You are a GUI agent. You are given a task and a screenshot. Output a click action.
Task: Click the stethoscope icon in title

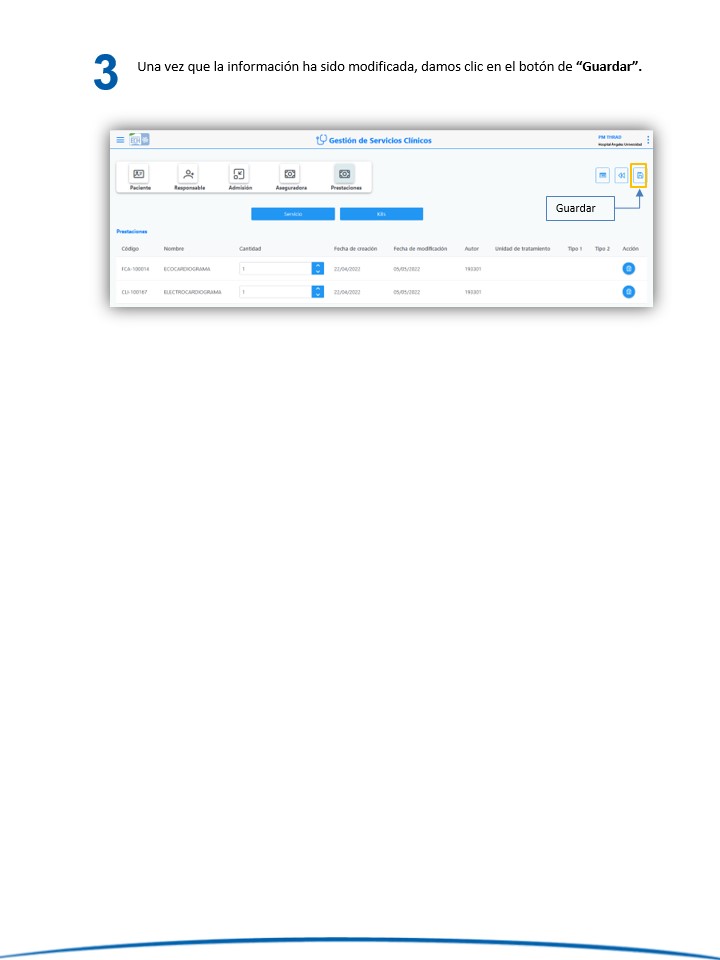coord(321,140)
